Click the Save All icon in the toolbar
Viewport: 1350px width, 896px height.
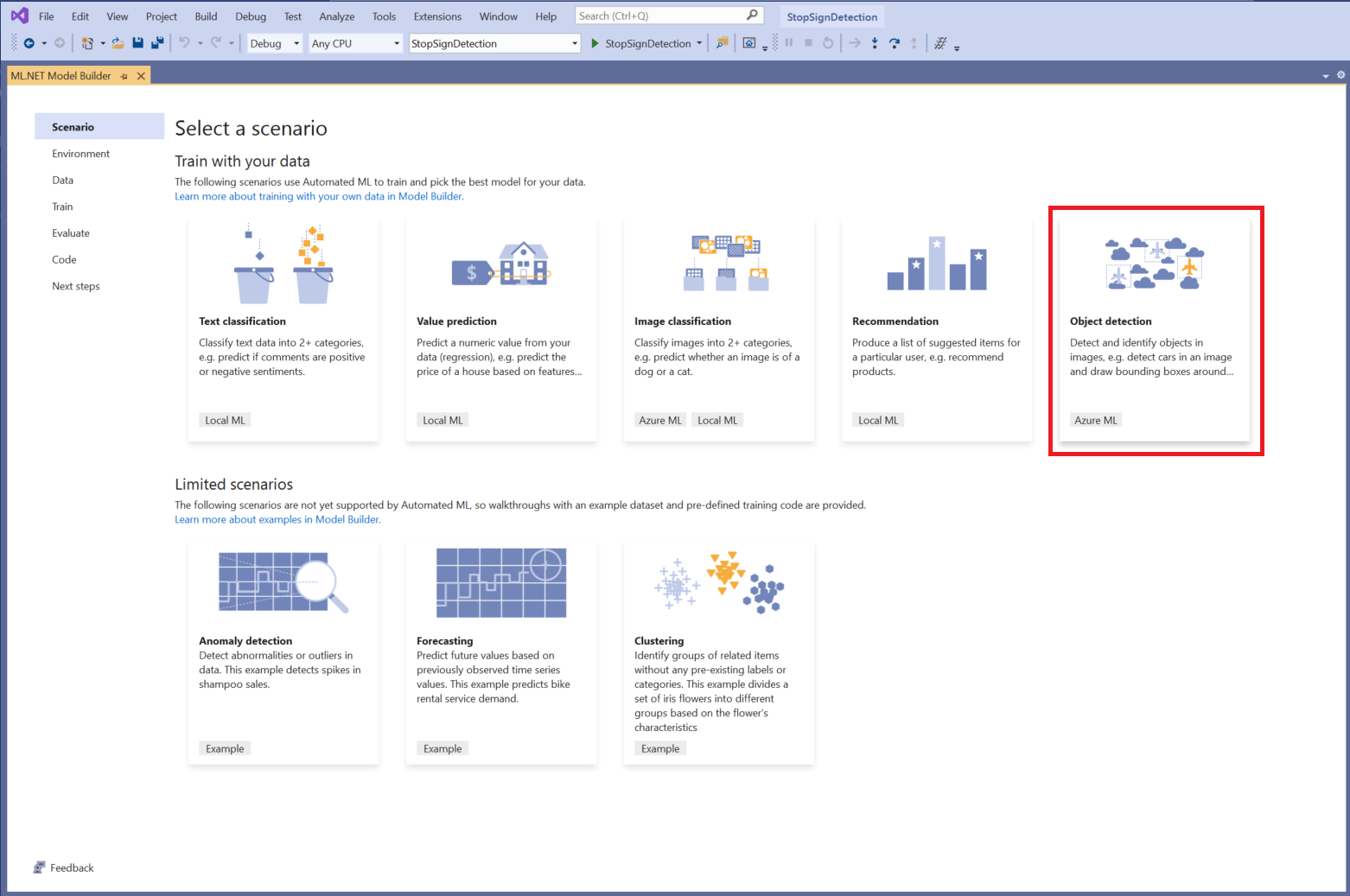tap(158, 42)
